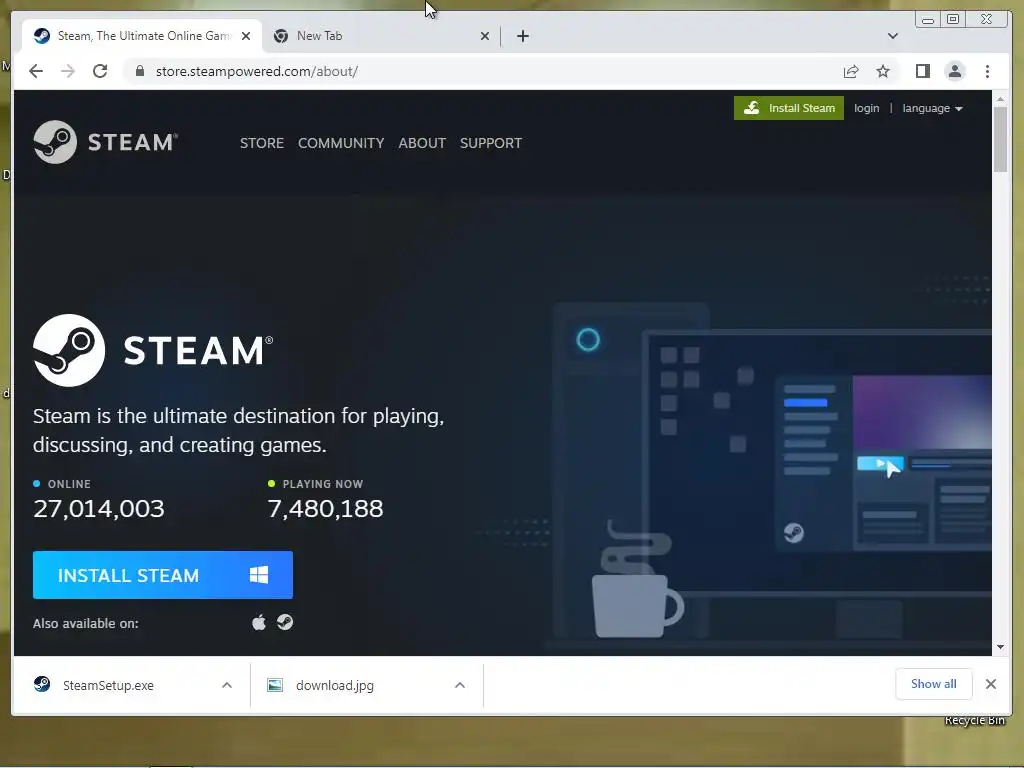
Task: Open the tab search chevron
Action: click(x=893, y=36)
